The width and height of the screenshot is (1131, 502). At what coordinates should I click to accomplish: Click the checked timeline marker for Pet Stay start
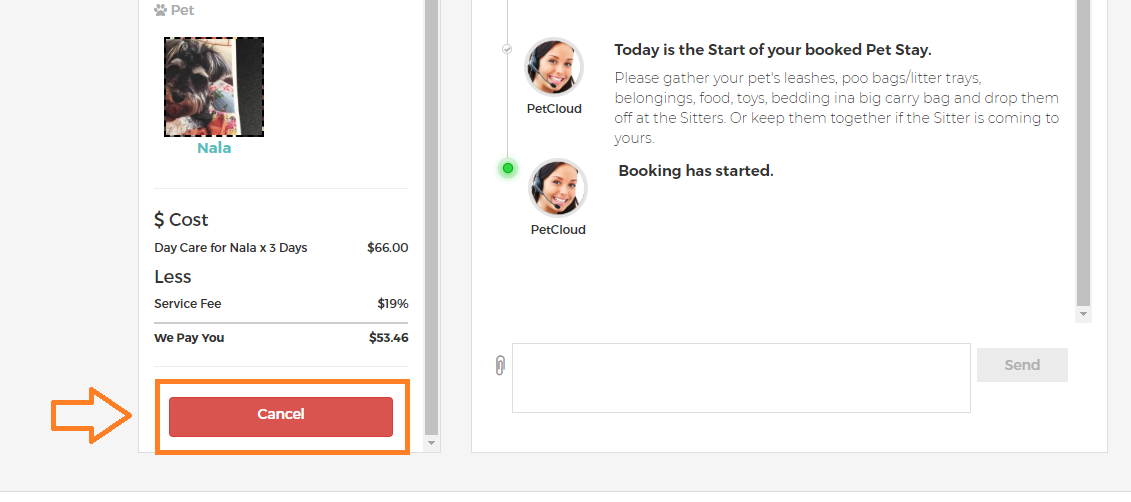(507, 49)
